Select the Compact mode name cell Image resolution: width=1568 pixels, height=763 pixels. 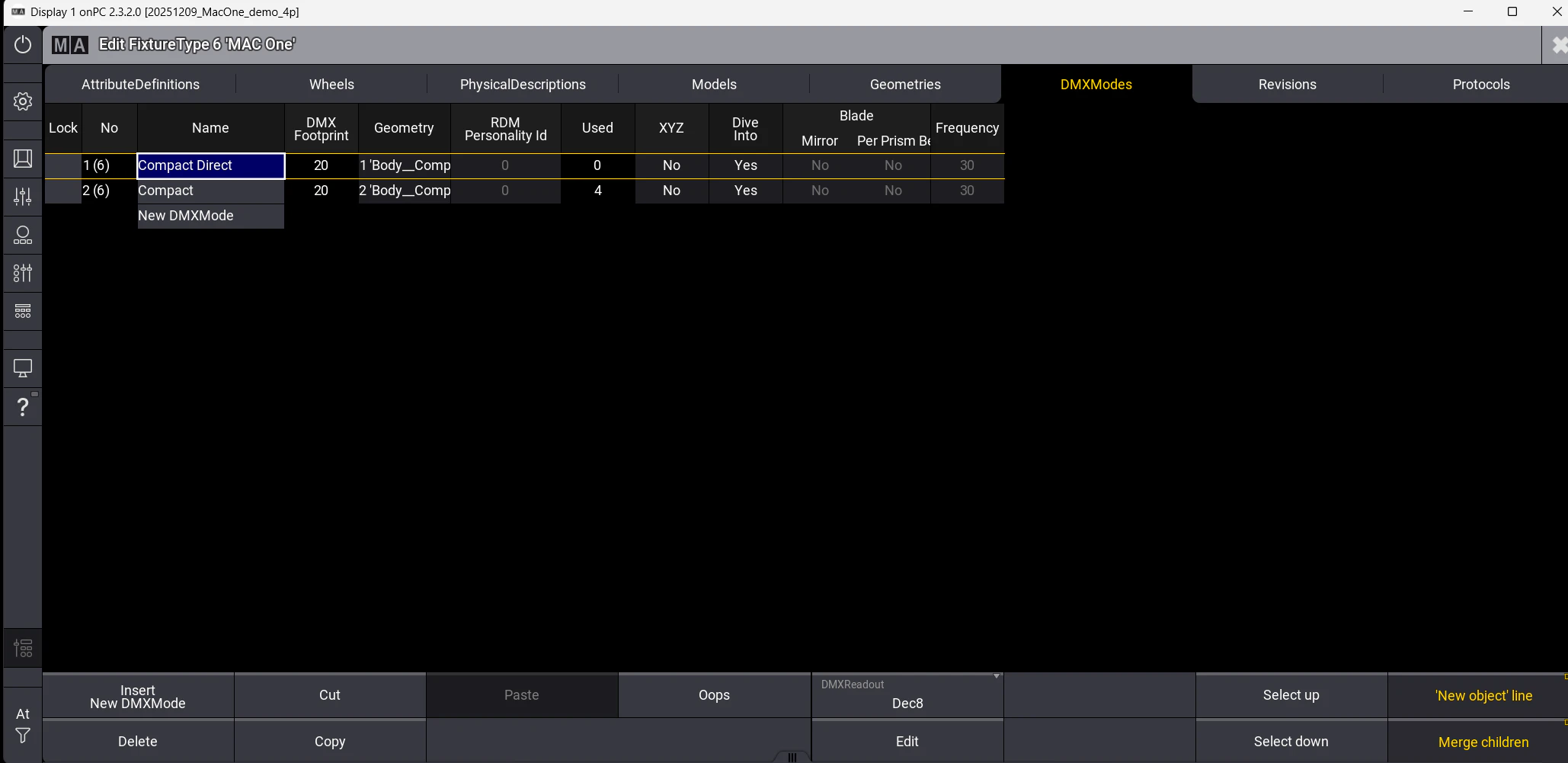coord(210,191)
